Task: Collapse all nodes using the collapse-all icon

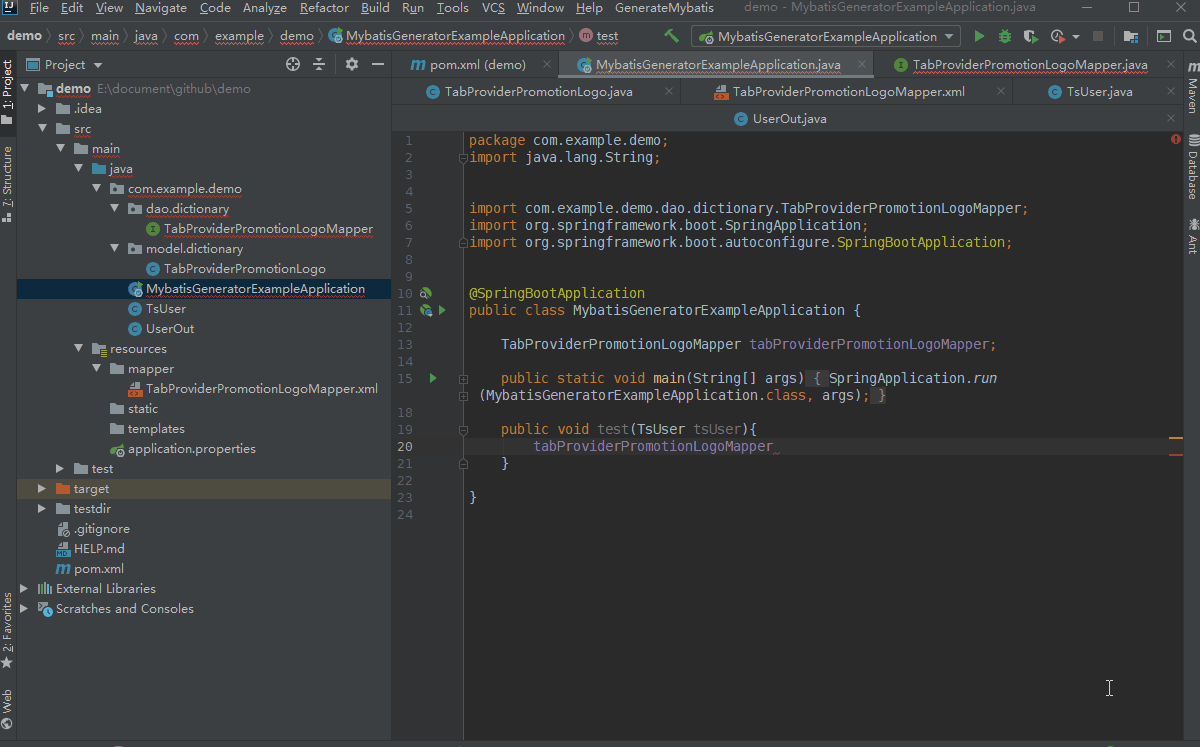Action: pos(321,64)
